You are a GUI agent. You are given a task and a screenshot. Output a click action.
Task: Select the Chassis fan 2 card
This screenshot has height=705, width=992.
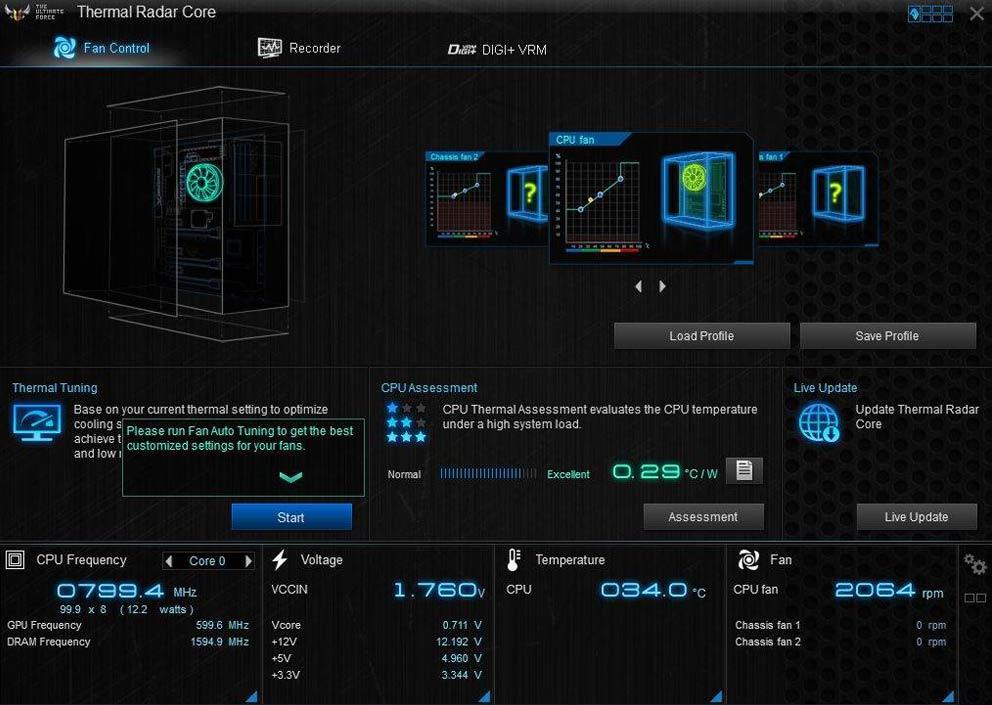(x=487, y=198)
